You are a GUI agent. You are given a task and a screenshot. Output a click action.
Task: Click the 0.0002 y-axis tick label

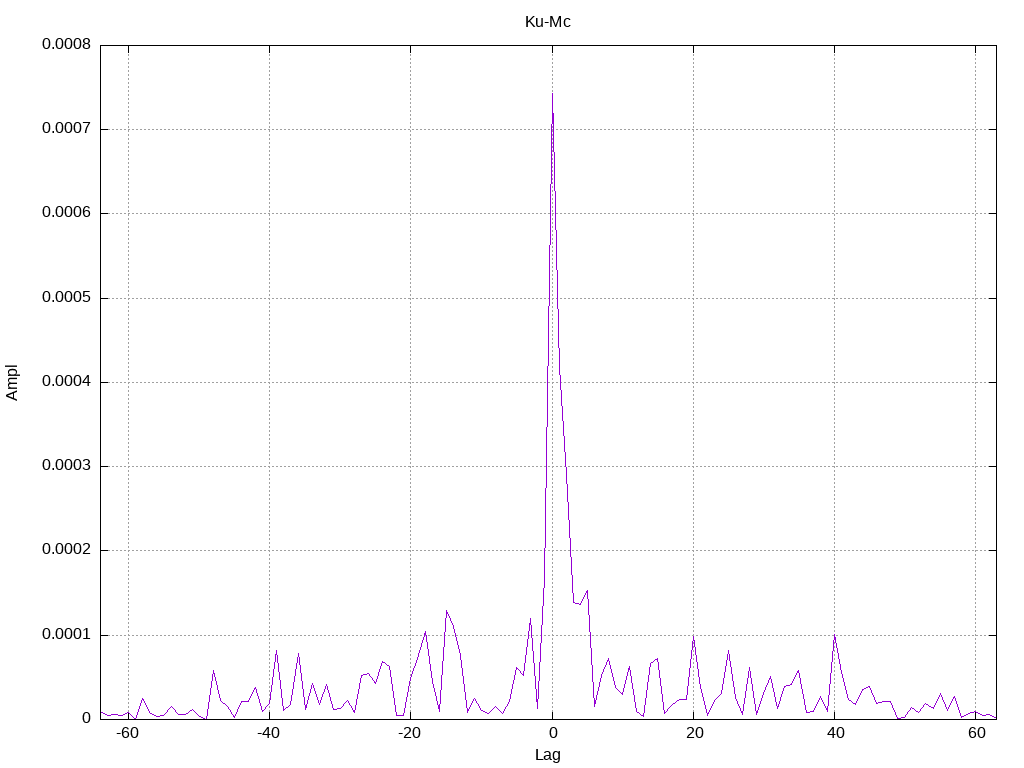[x=67, y=550]
